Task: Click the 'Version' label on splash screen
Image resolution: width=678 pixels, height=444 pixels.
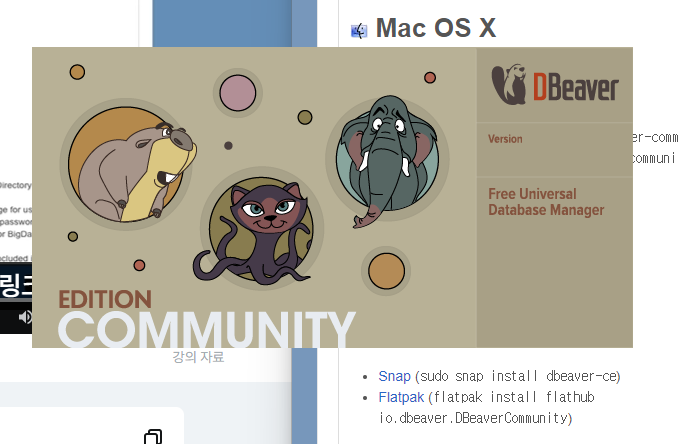Action: click(x=505, y=139)
